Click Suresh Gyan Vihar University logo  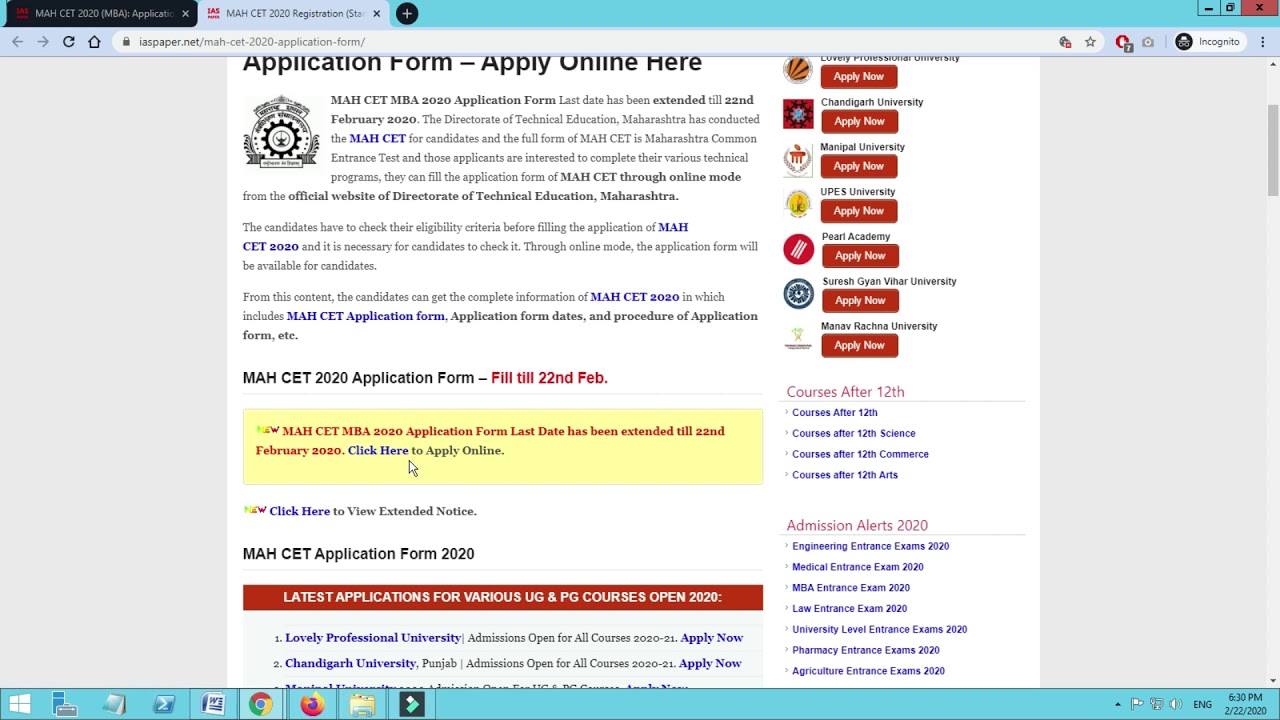click(798, 293)
